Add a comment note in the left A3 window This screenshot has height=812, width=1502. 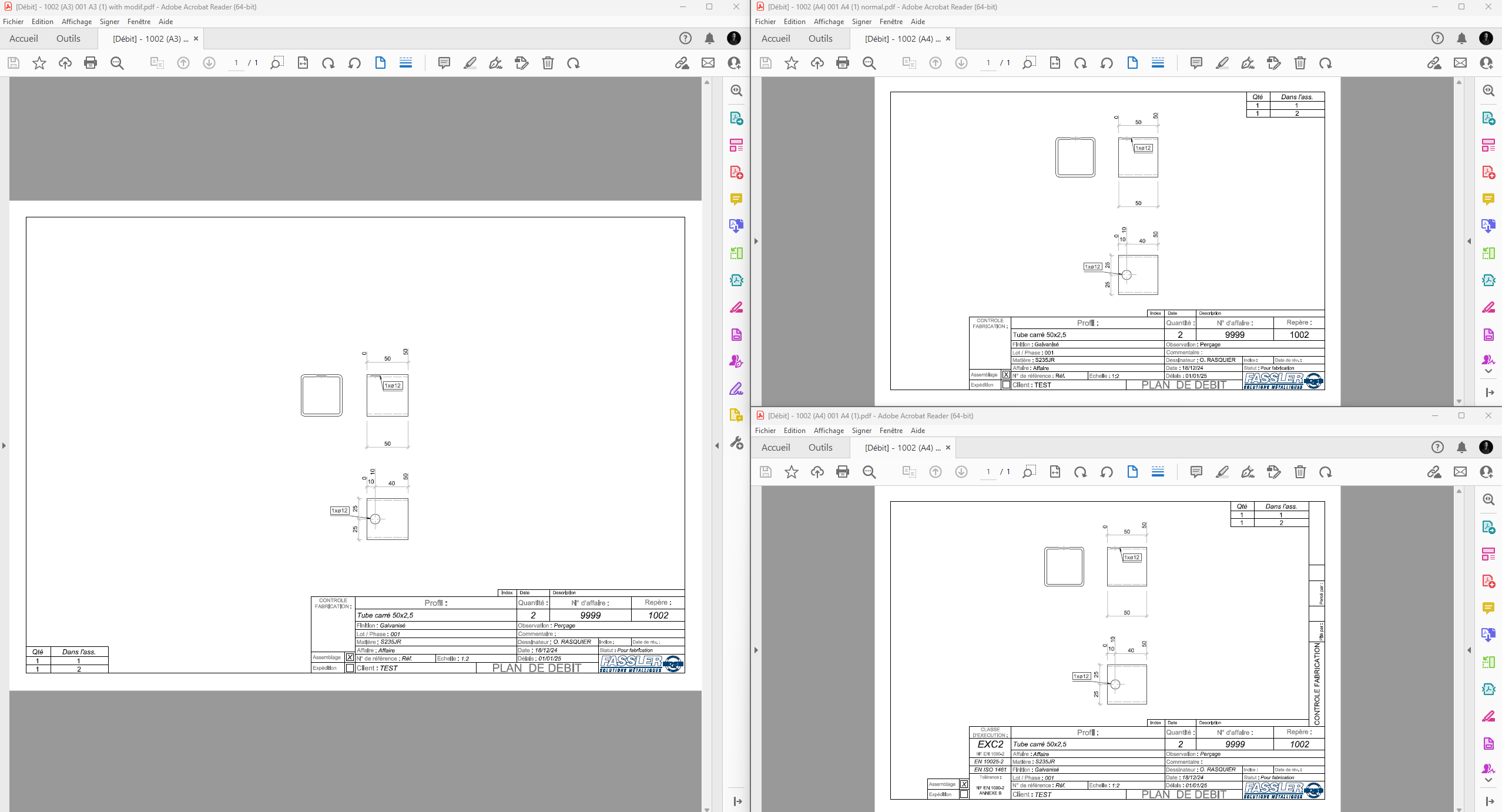(x=444, y=63)
